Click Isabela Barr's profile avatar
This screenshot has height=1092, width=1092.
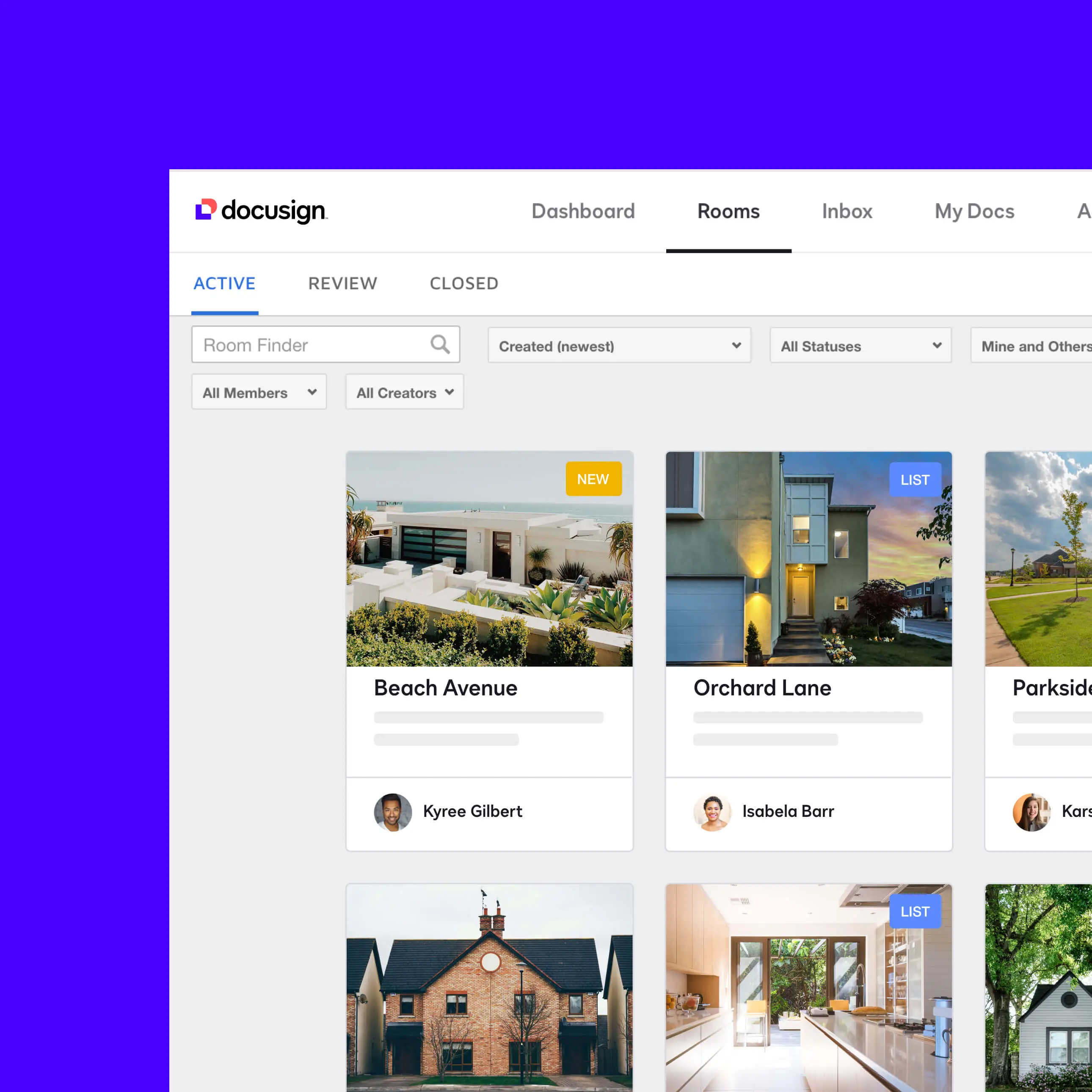coord(713,812)
